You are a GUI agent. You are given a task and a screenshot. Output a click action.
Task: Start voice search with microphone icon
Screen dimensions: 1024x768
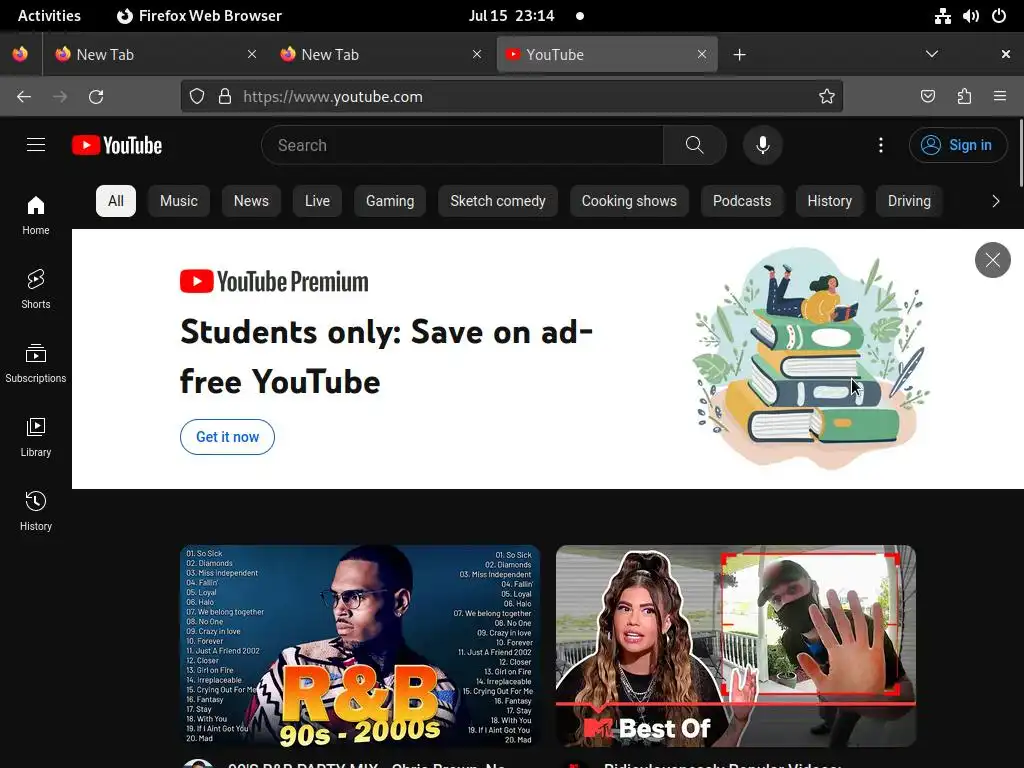[x=763, y=145]
